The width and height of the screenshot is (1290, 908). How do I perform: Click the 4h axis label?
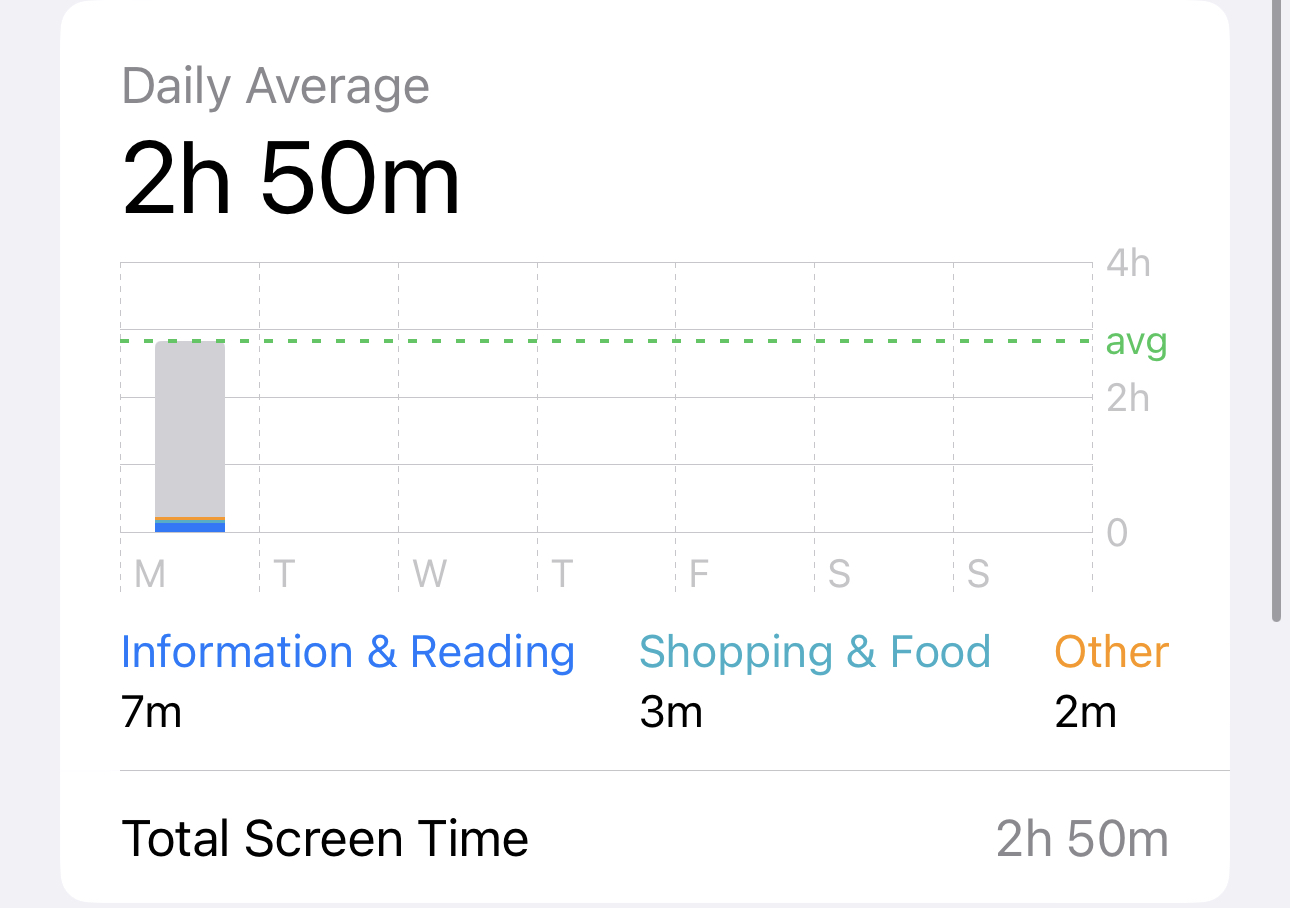pos(1128,264)
